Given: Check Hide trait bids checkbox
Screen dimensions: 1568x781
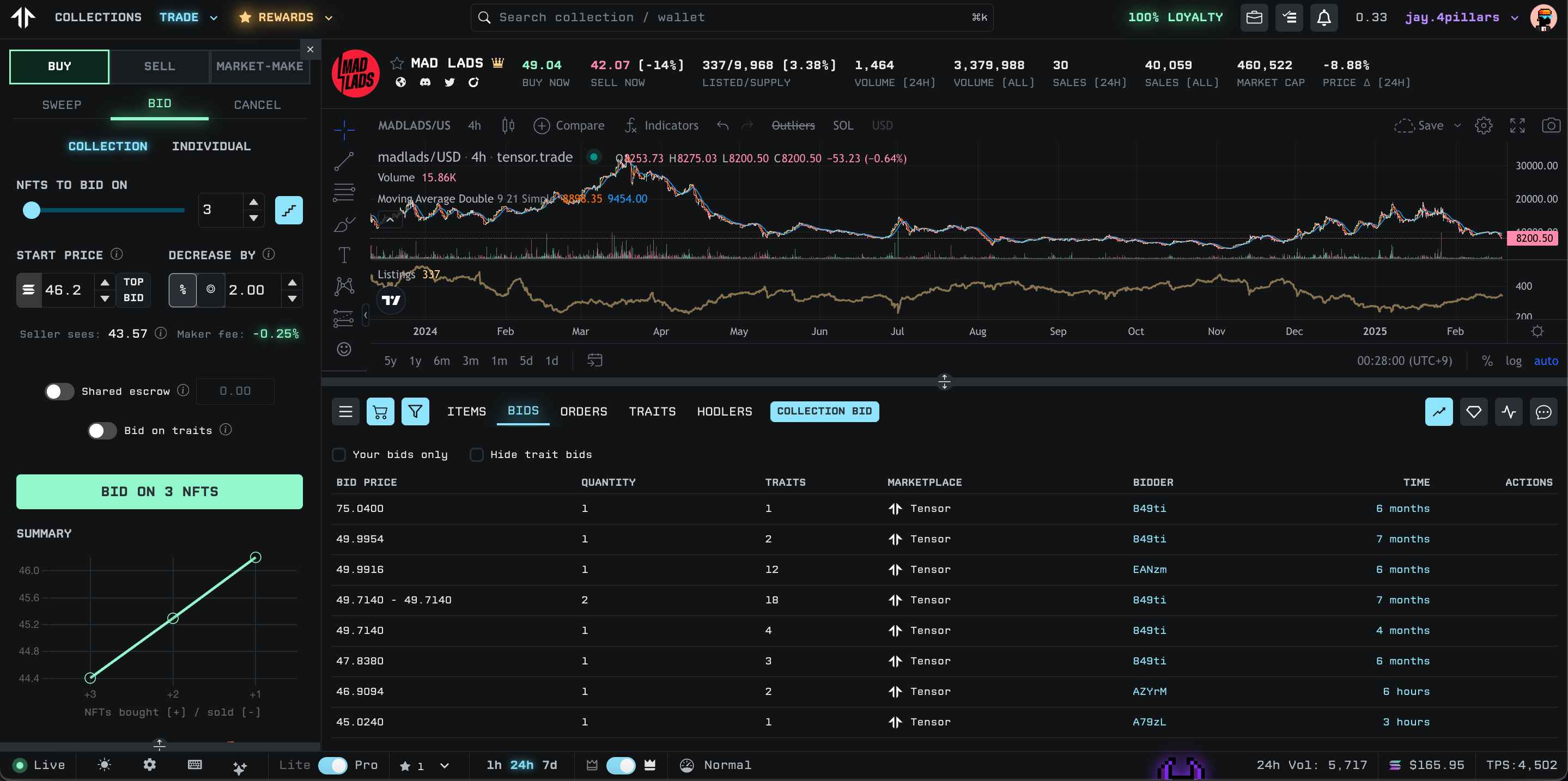Looking at the screenshot, I should coord(477,454).
